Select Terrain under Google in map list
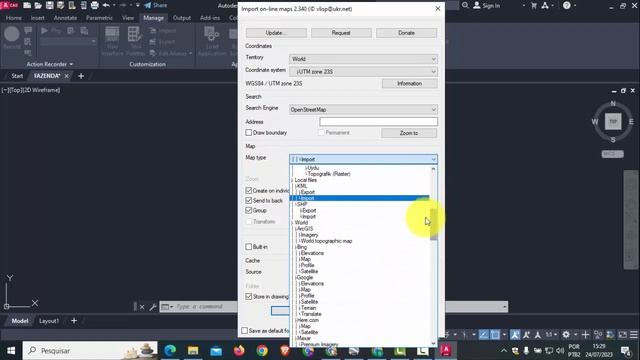640x360 pixels. [309, 308]
